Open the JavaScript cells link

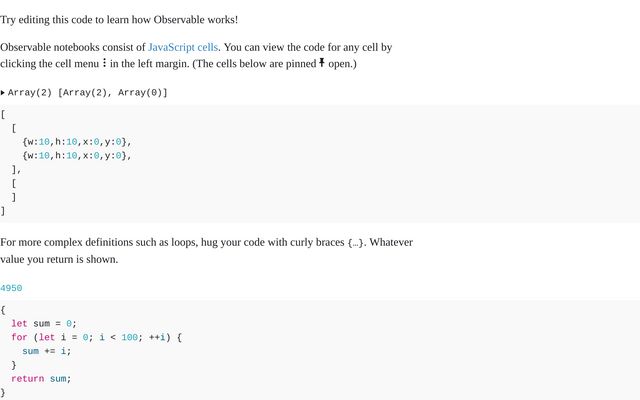coord(183,47)
